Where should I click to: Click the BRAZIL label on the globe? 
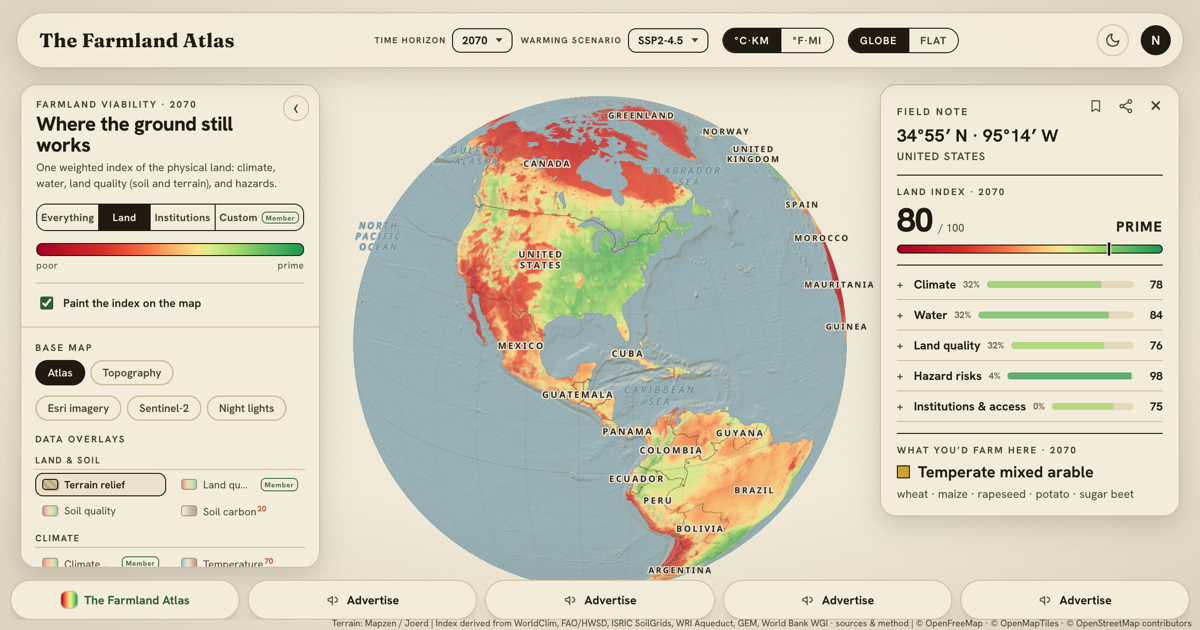click(x=754, y=490)
